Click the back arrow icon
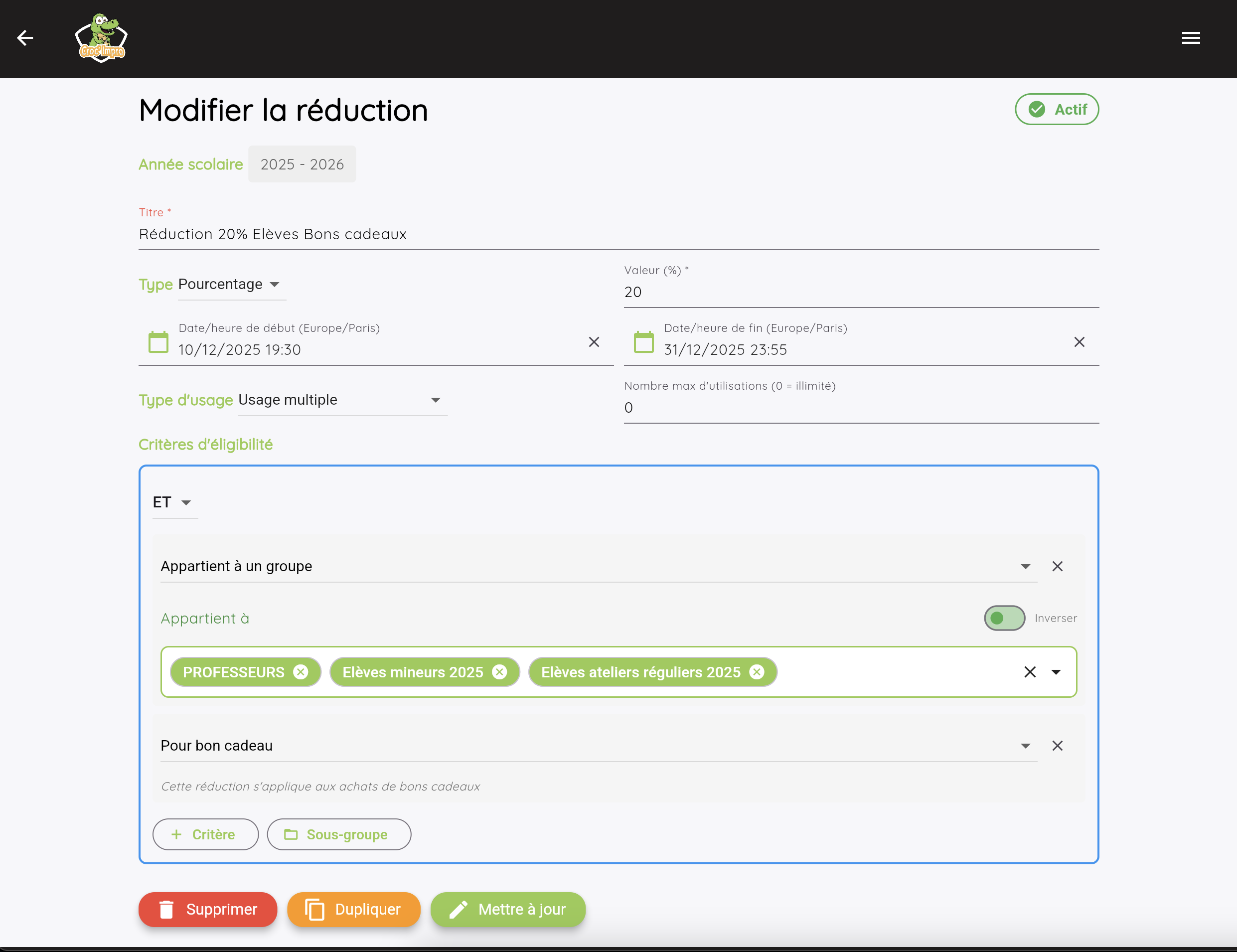1237x952 pixels. (x=25, y=37)
